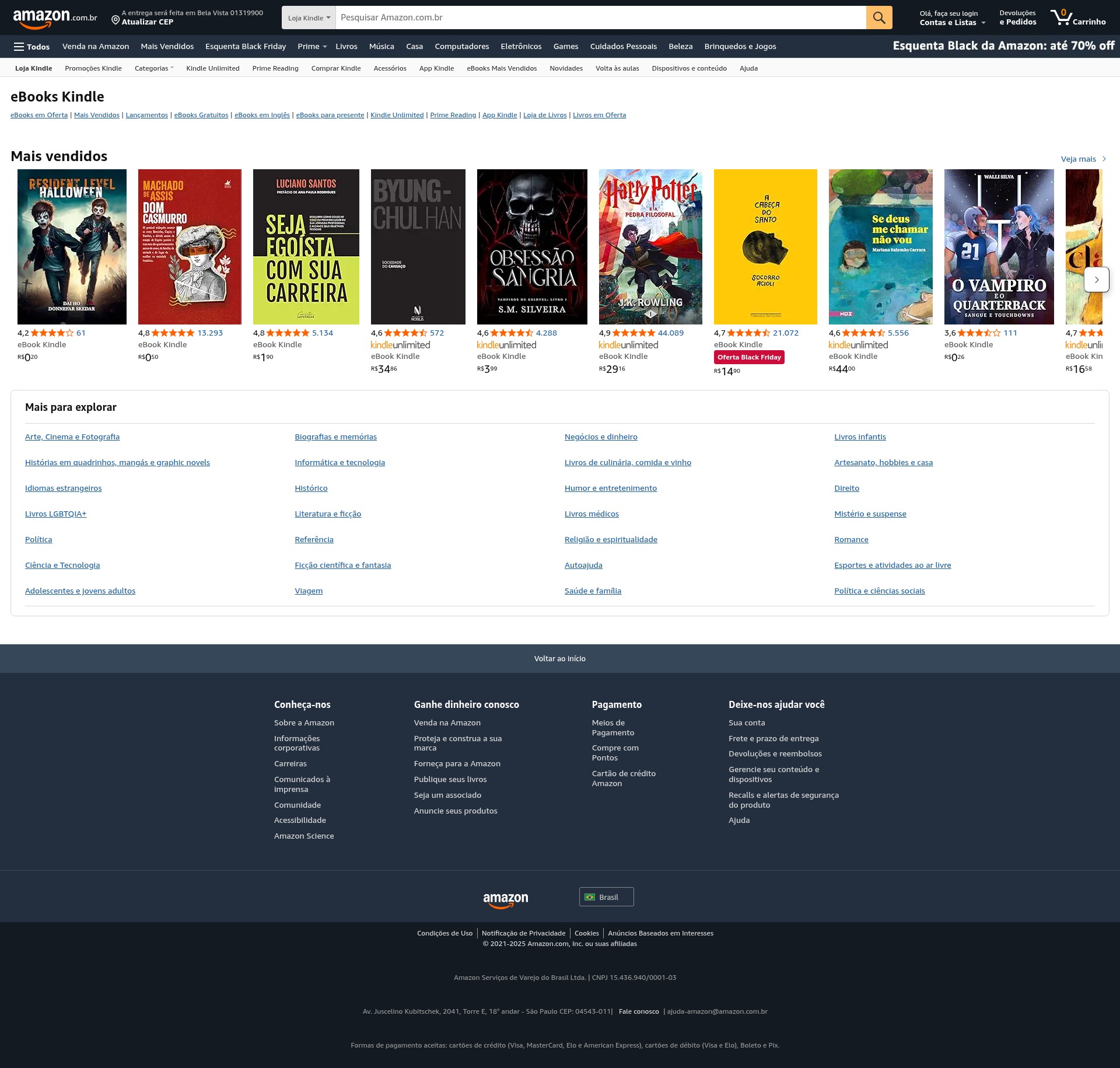The height and width of the screenshot is (1068, 1120).
Task: Open Lançamentos link
Action: [147, 115]
